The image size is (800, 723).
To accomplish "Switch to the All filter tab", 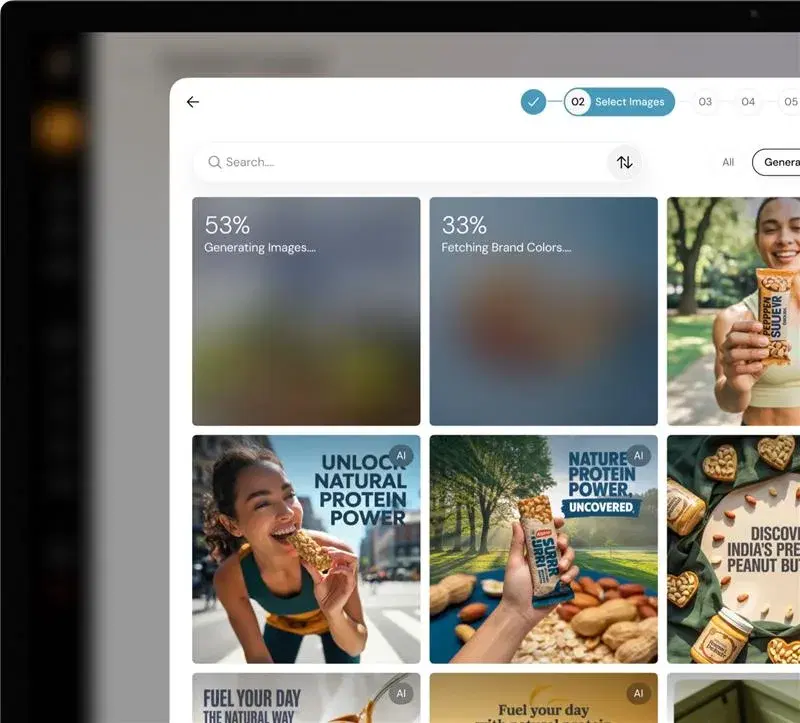I will pyautogui.click(x=727, y=161).
